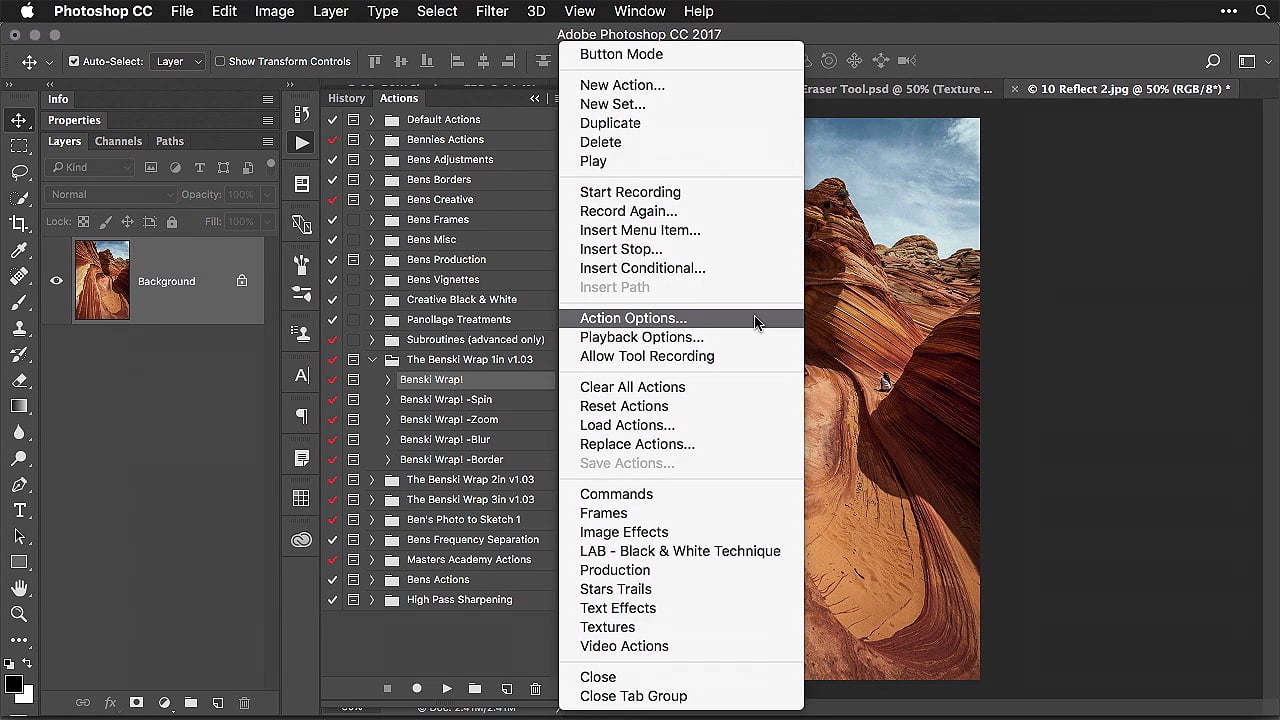Select the Gradient tool
Viewport: 1280px width, 720px height.
[x=19, y=406]
